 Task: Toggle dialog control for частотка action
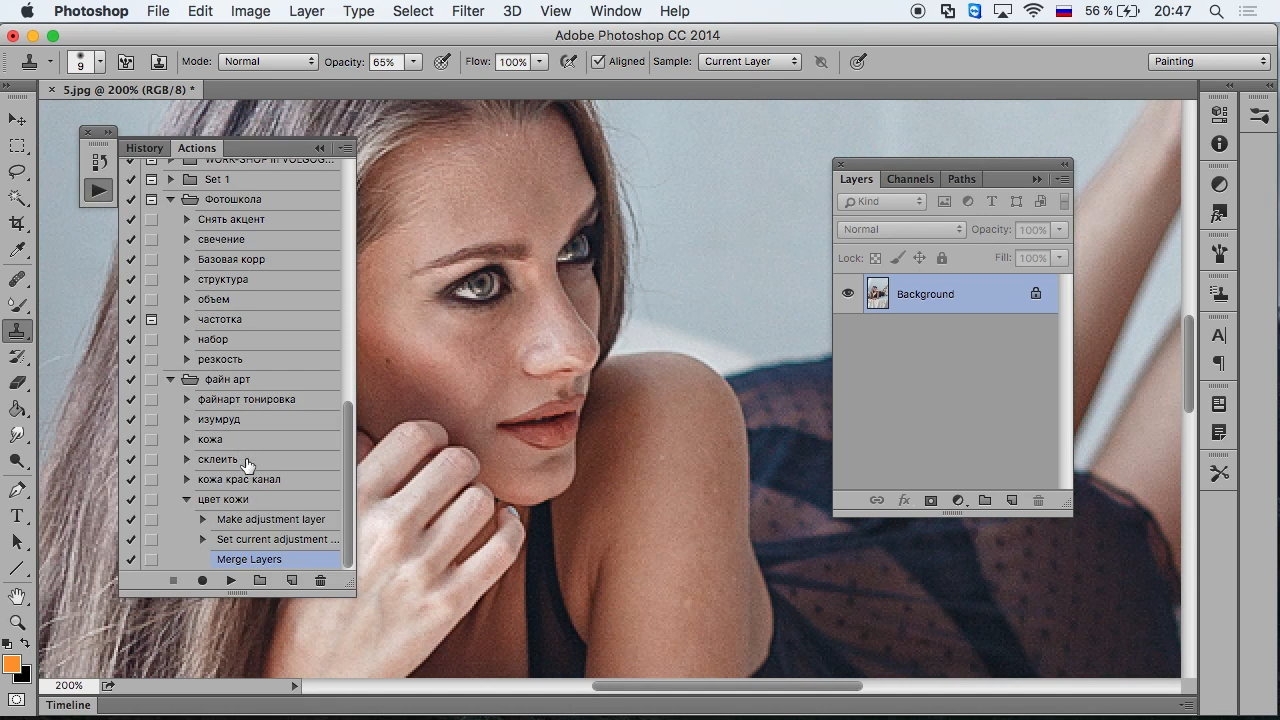pyautogui.click(x=151, y=319)
